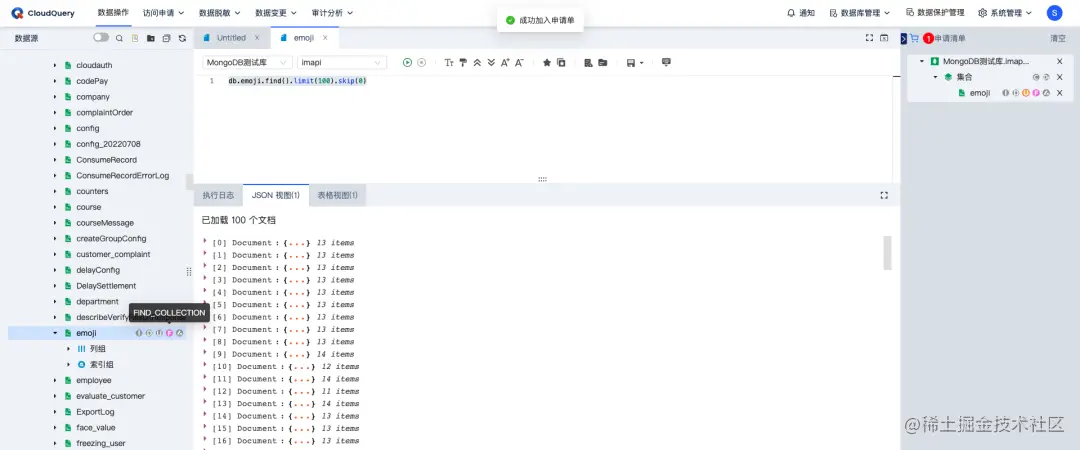Expand the results panel to fullscreen
Image resolution: width=1080 pixels, height=450 pixels.
pyautogui.click(x=884, y=196)
